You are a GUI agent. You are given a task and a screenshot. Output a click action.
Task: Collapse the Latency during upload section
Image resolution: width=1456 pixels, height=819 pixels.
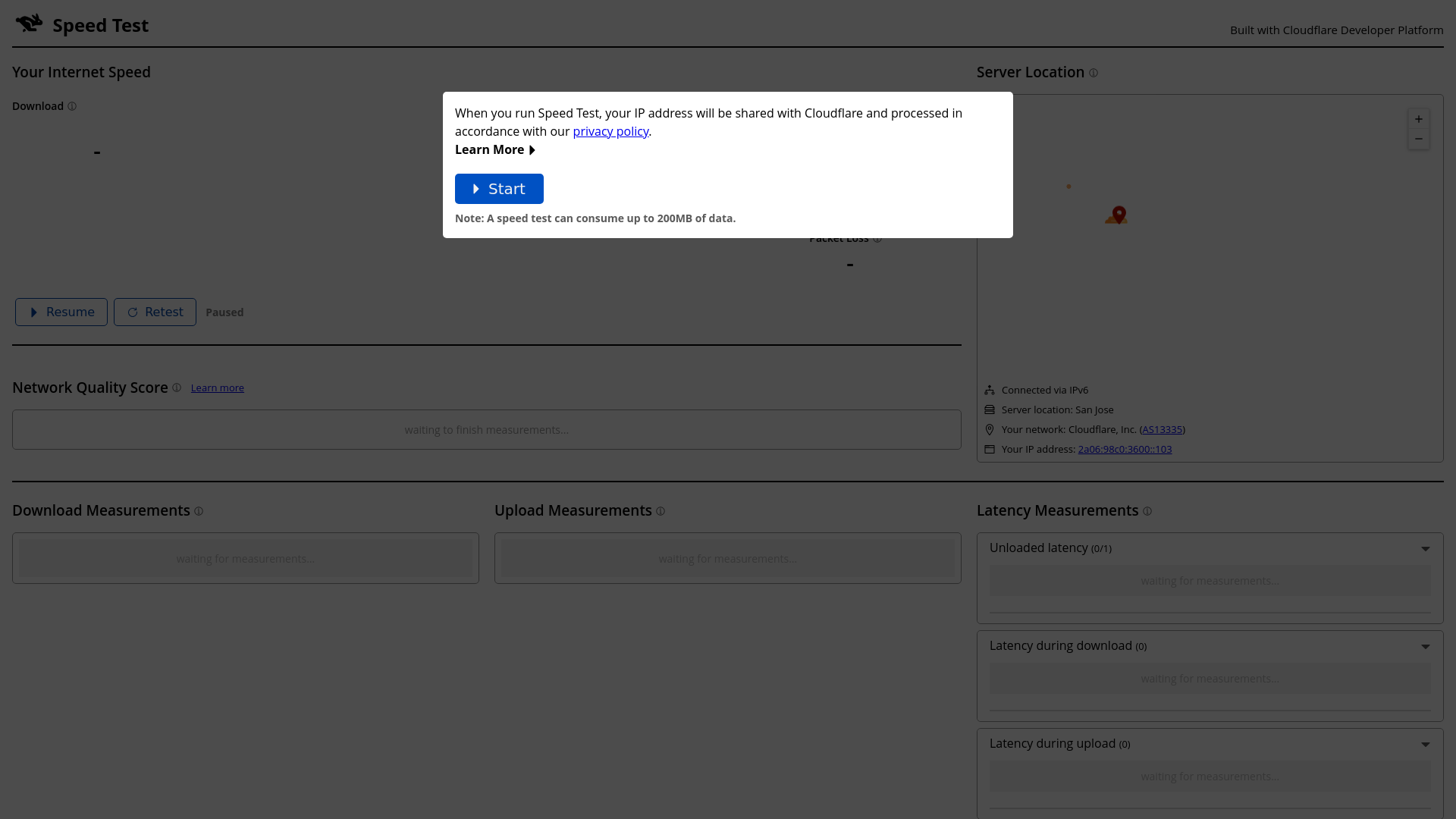(x=1425, y=745)
